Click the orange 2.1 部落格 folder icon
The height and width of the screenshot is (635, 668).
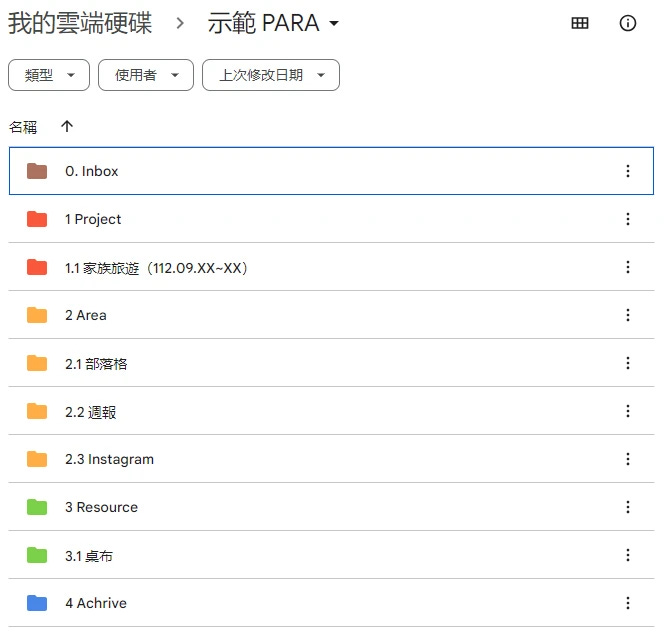pyautogui.click(x=37, y=363)
